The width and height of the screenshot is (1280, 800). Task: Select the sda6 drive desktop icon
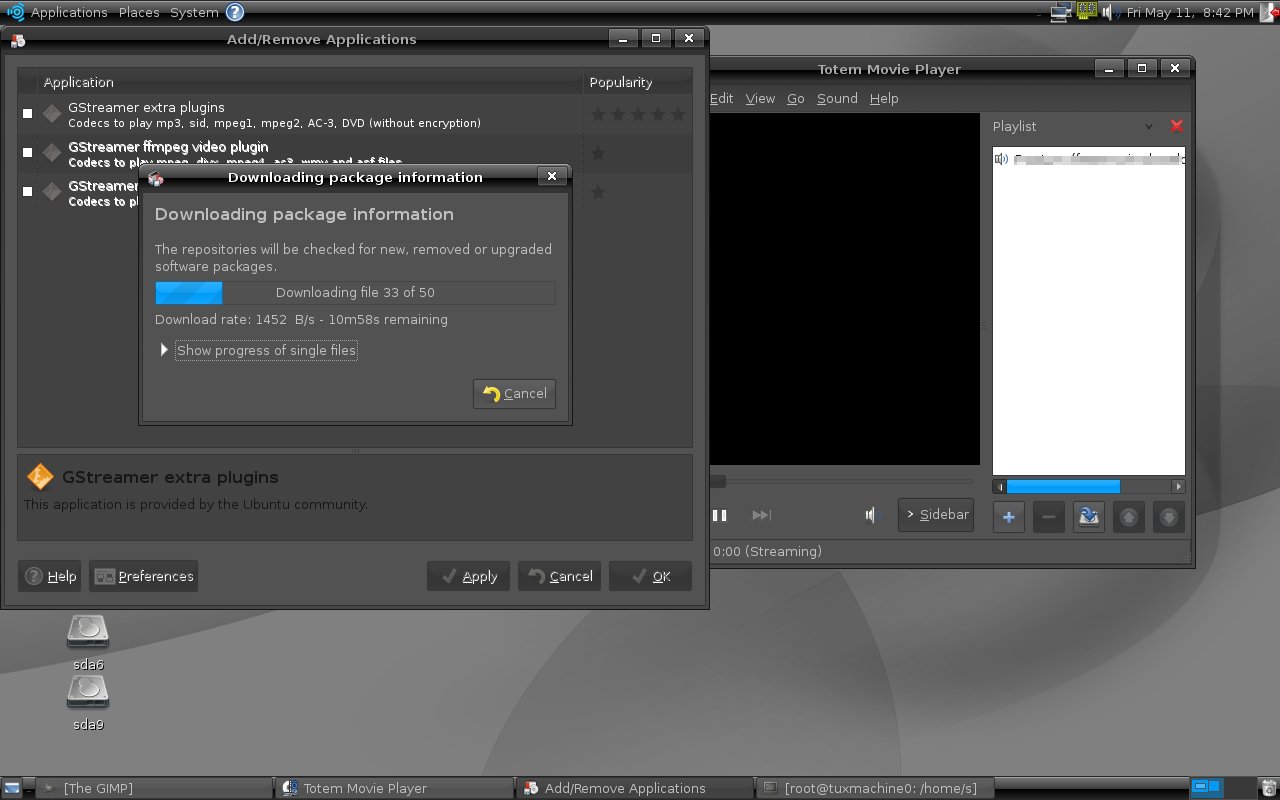click(x=88, y=642)
